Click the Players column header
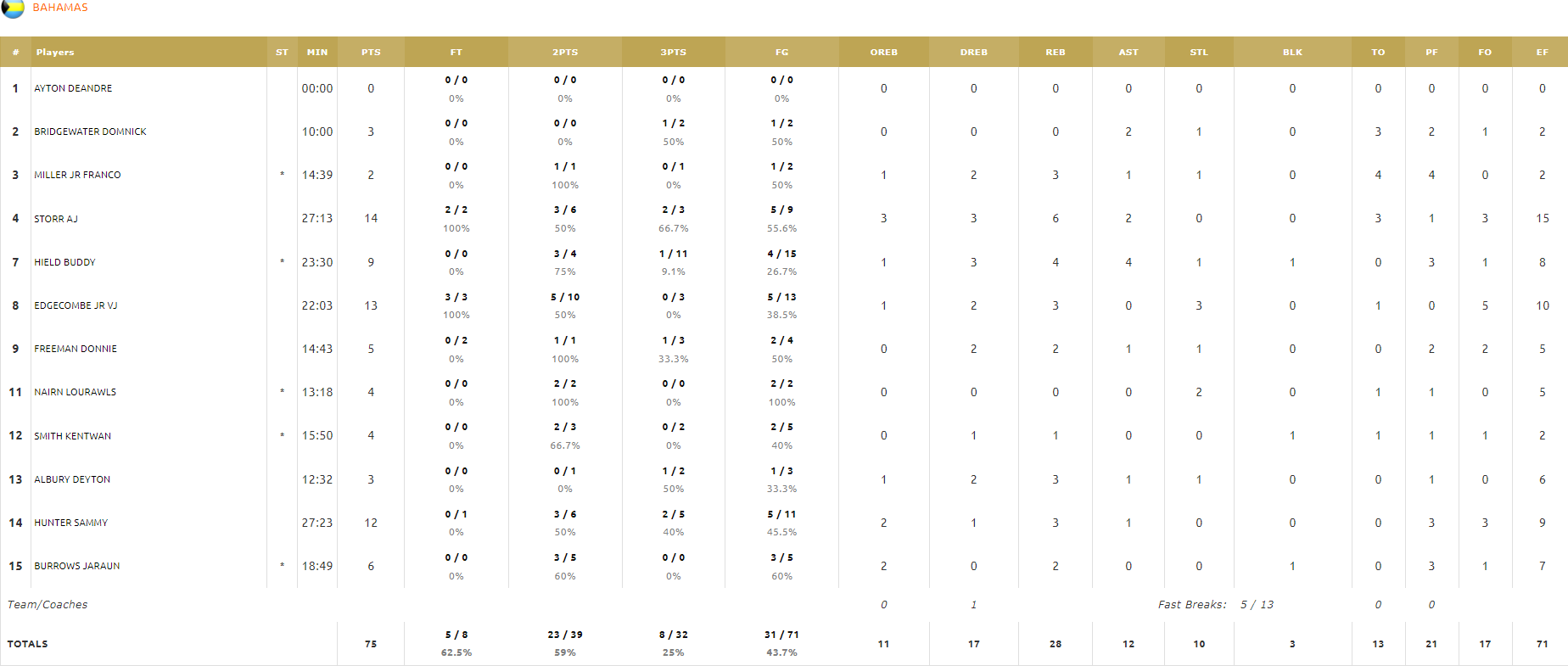Image resolution: width=1568 pixels, height=666 pixels. tap(55, 52)
